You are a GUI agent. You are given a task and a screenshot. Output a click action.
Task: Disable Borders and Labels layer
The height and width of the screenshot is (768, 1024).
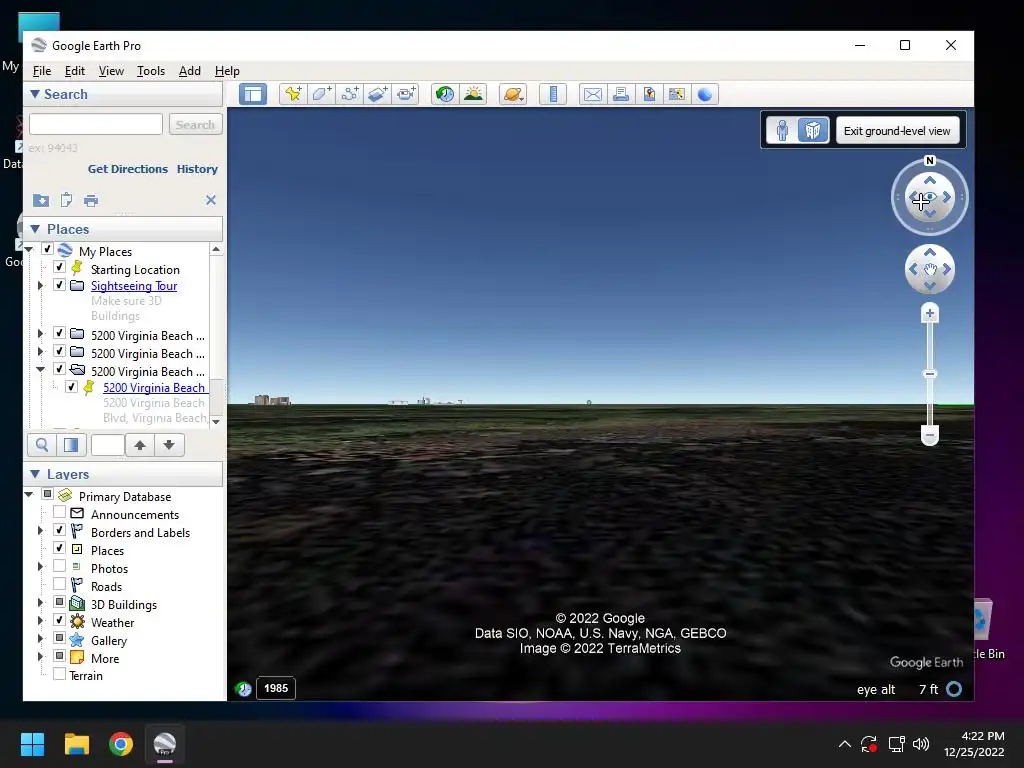coord(59,530)
